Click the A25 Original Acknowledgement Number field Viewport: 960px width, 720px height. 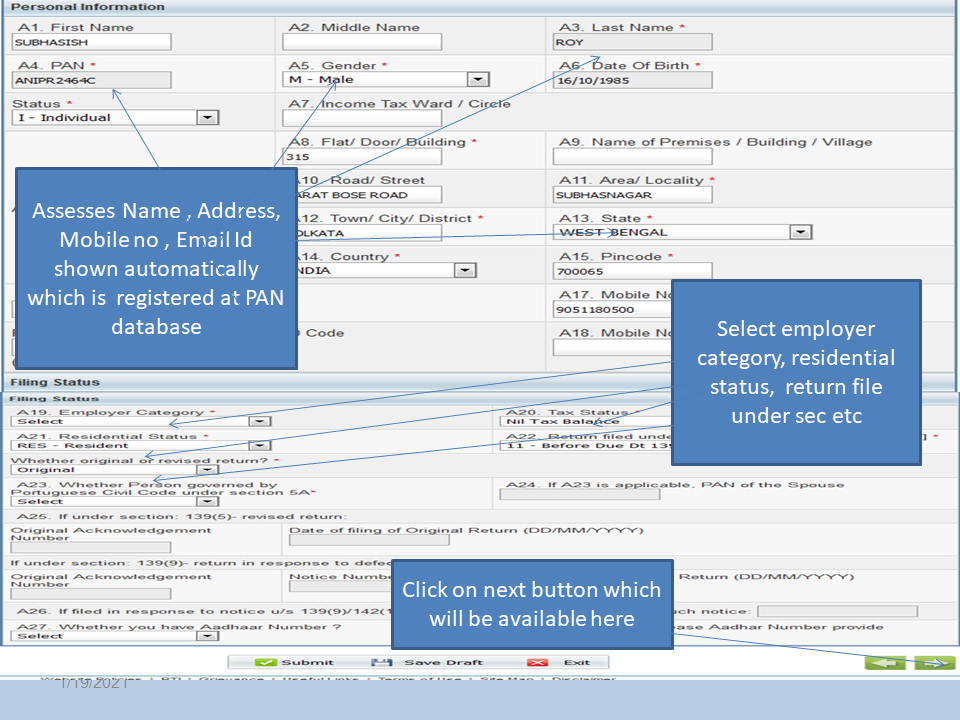click(x=91, y=547)
